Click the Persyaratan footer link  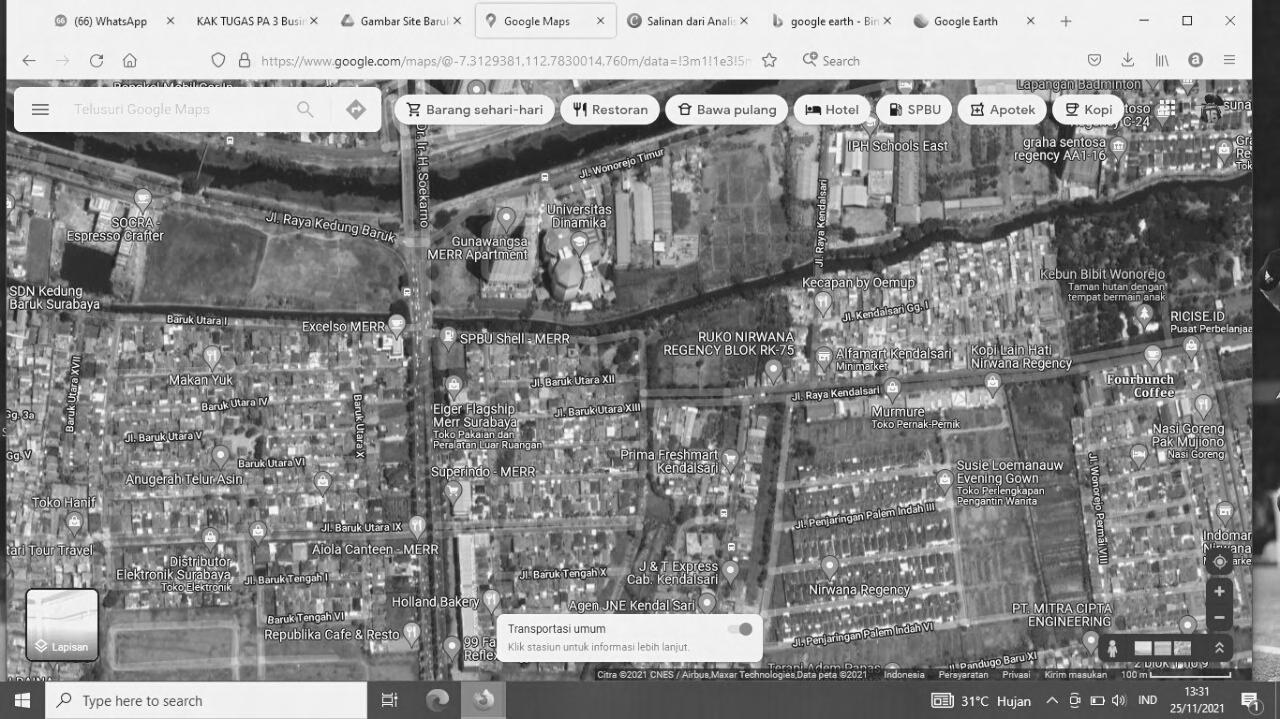963,675
